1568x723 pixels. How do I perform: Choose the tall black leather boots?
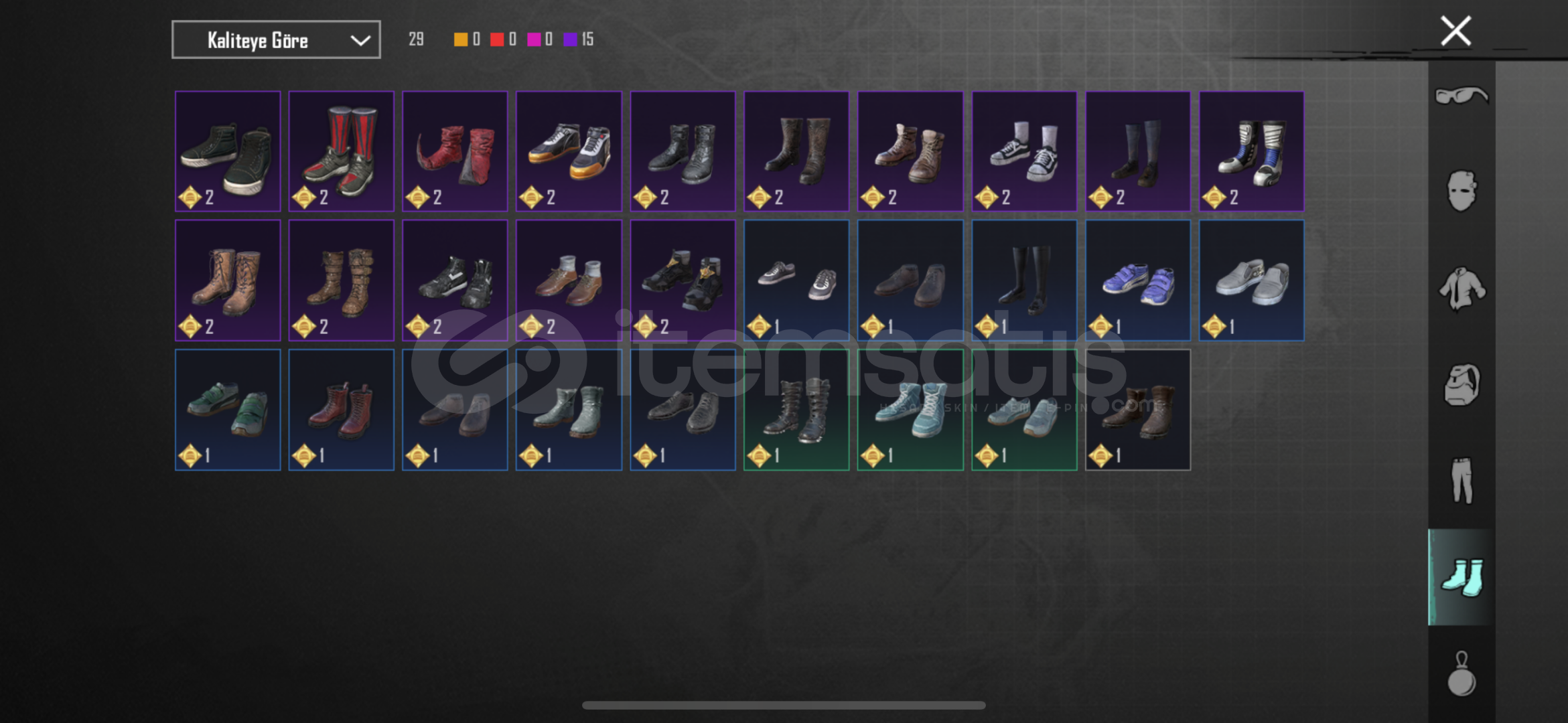click(1024, 280)
